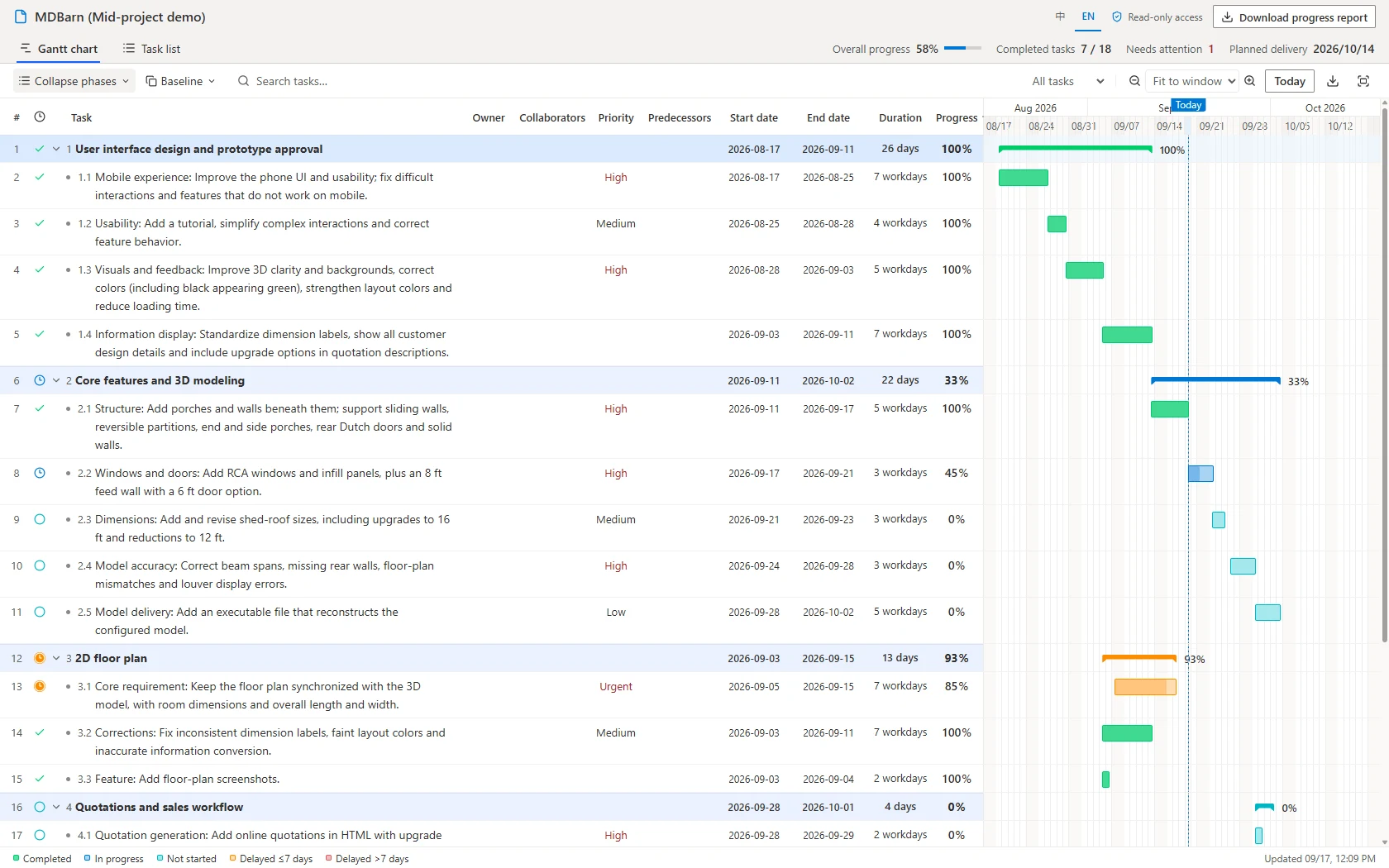The width and height of the screenshot is (1389, 868).
Task: Click the not-started circle for row 17
Action: 40,835
